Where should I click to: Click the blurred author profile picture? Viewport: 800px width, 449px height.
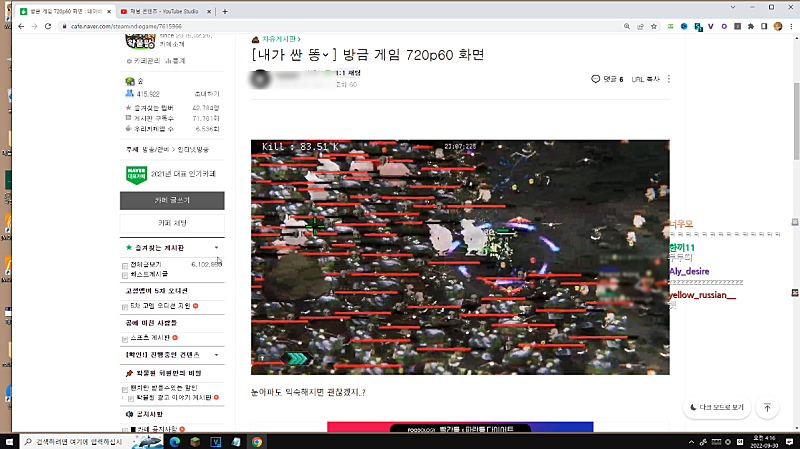point(260,79)
